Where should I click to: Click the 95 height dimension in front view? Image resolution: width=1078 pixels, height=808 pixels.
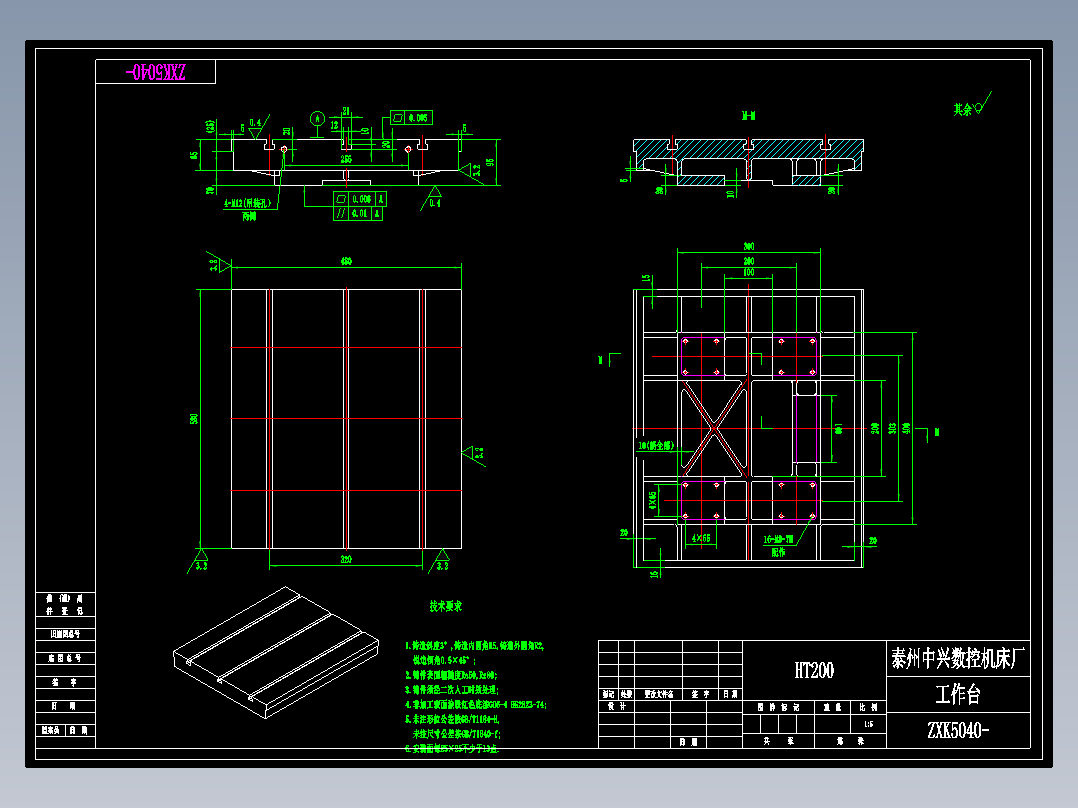(x=490, y=163)
